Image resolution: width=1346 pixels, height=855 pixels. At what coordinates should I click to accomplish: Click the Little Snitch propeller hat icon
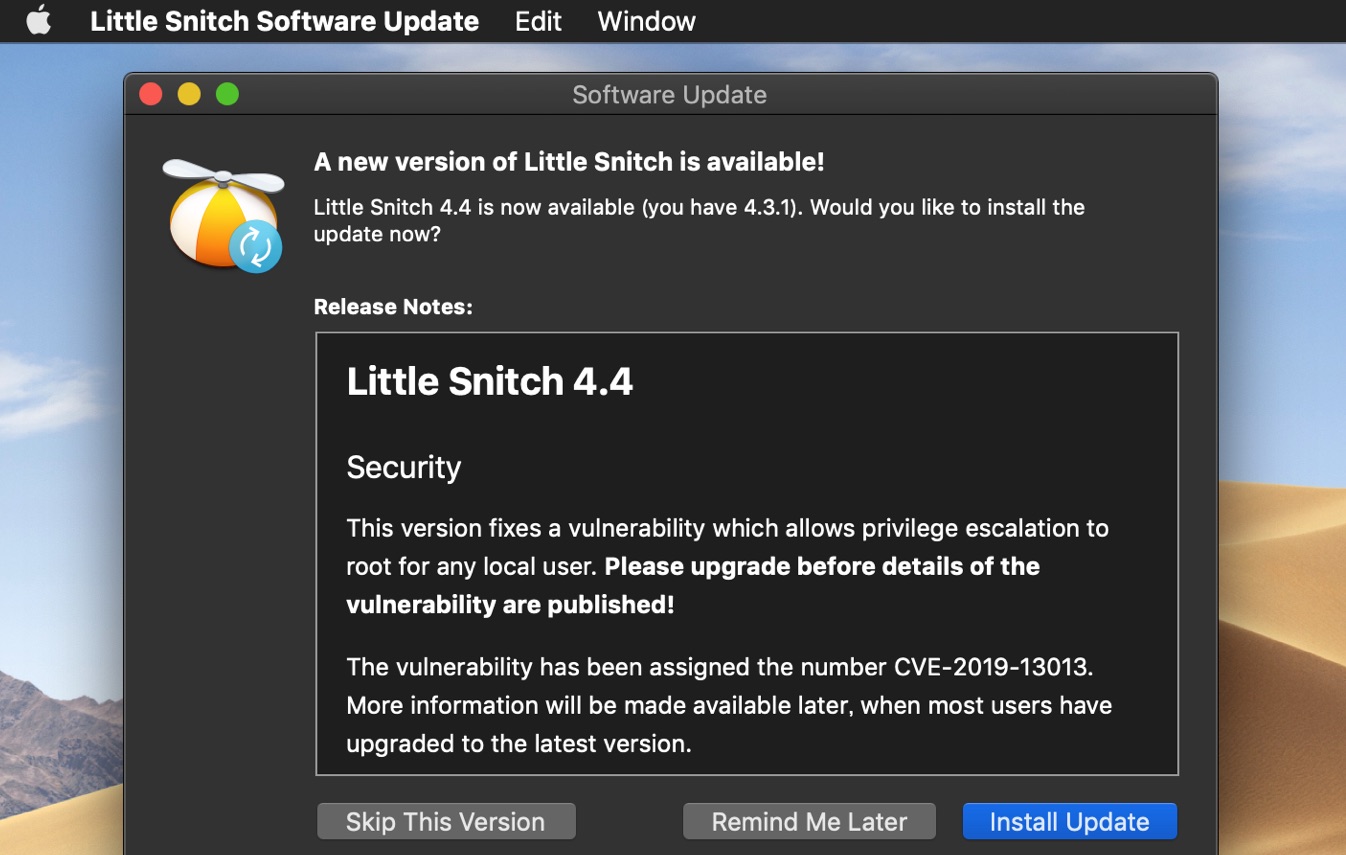tap(223, 215)
